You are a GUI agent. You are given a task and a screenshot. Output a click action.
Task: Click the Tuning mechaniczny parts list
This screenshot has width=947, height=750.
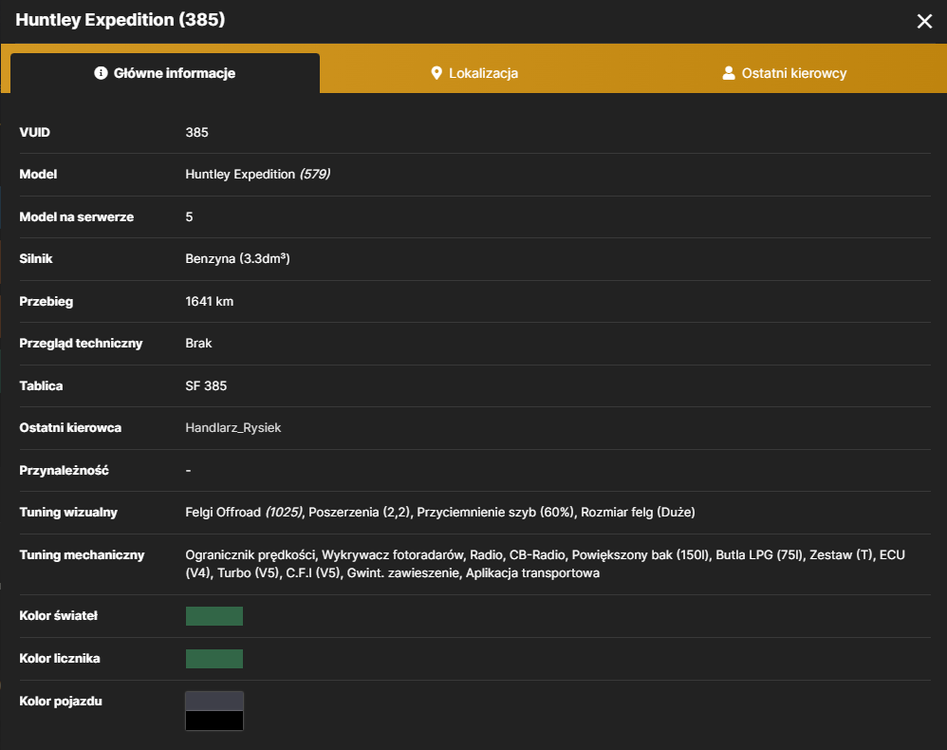(x=545, y=563)
